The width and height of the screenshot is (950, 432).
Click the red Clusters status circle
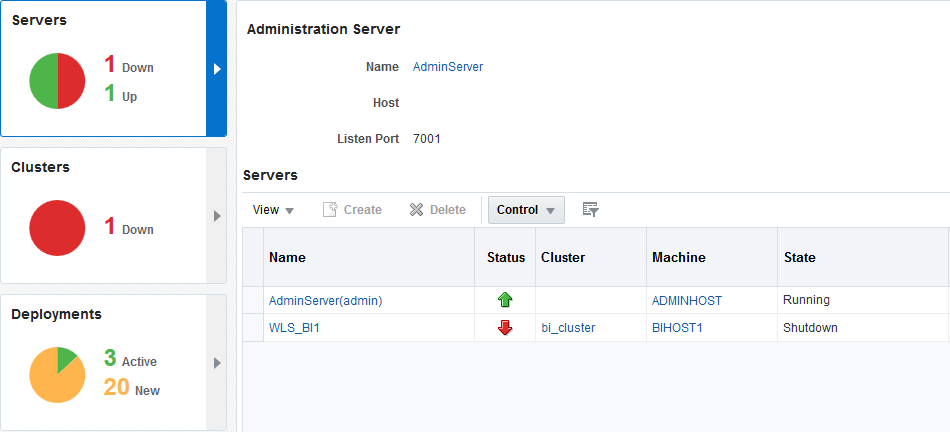[x=58, y=228]
